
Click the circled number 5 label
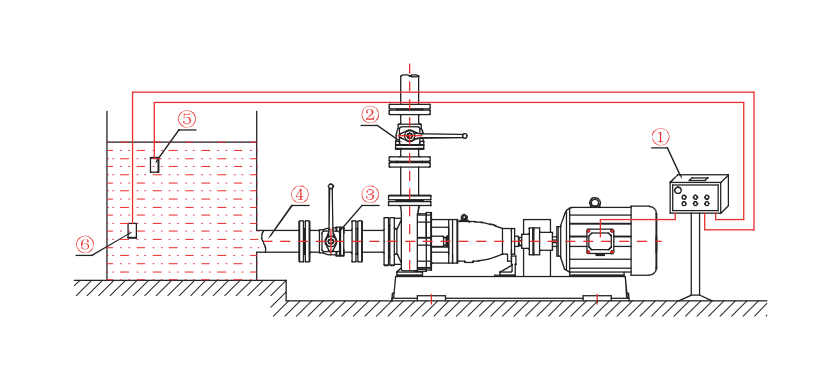pyautogui.click(x=186, y=119)
